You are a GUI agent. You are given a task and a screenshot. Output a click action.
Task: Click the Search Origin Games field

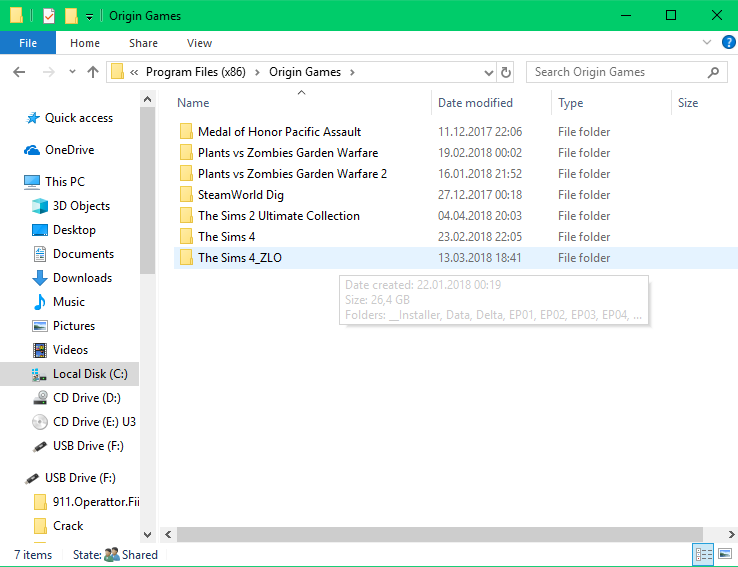click(626, 72)
